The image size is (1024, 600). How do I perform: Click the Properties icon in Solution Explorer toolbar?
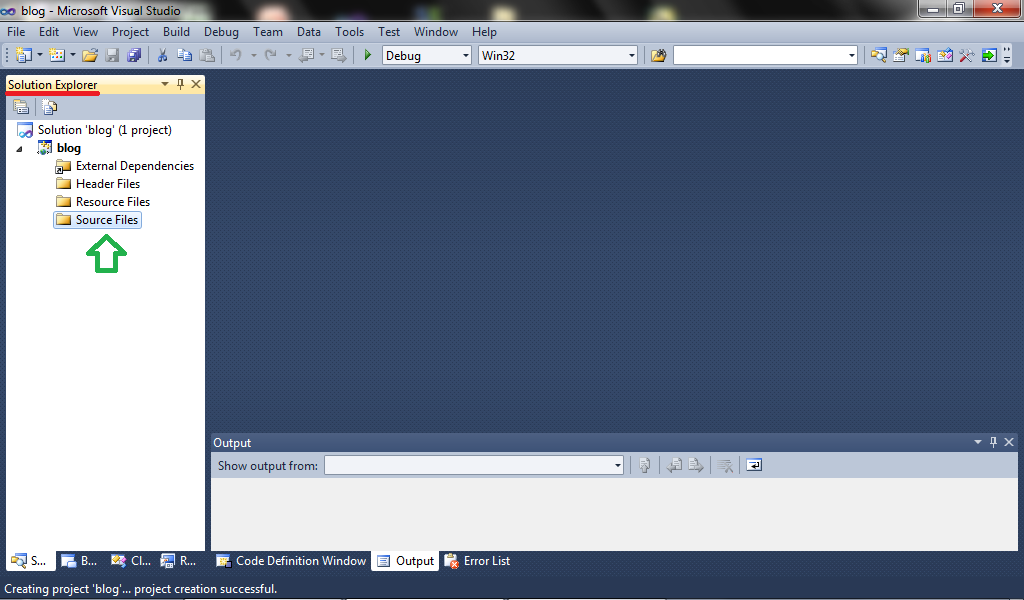pos(21,106)
